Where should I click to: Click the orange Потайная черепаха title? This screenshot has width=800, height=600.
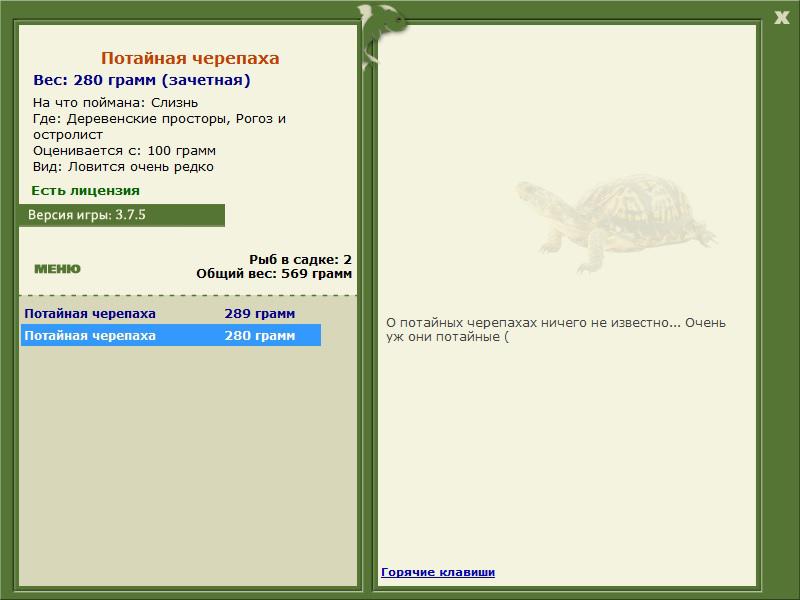[x=190, y=58]
